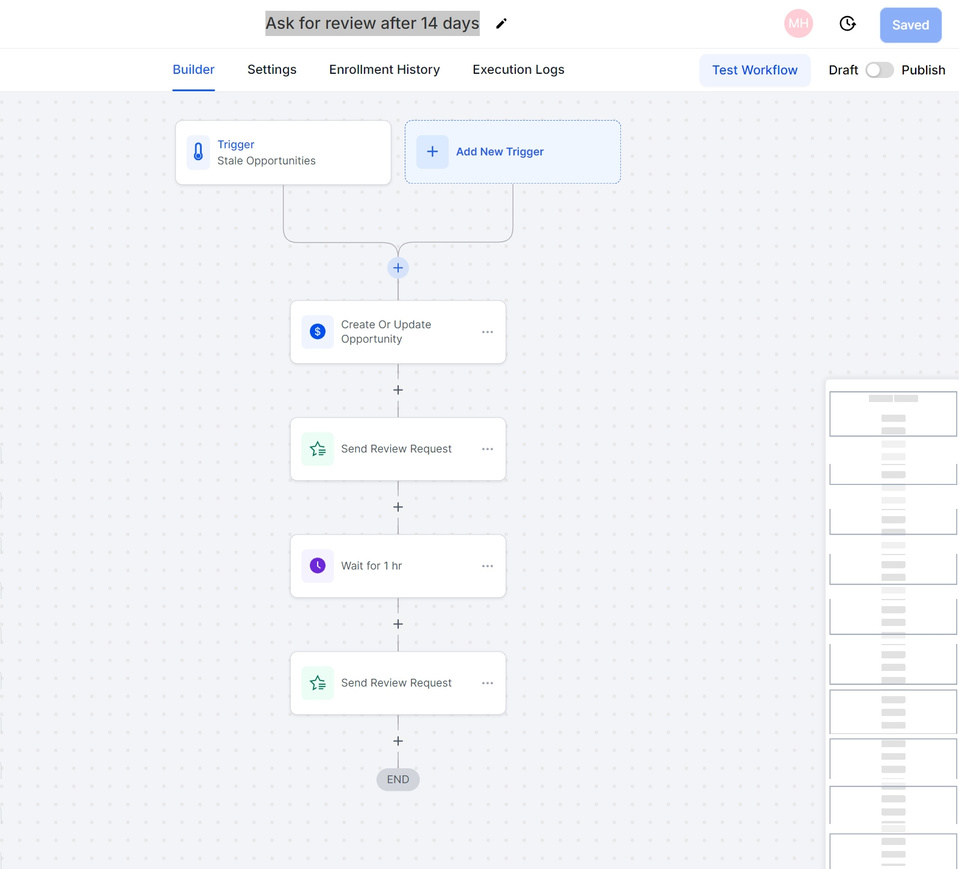This screenshot has height=869, width=959.
Task: Add step after Wait for 1 hr
Action: tap(398, 624)
